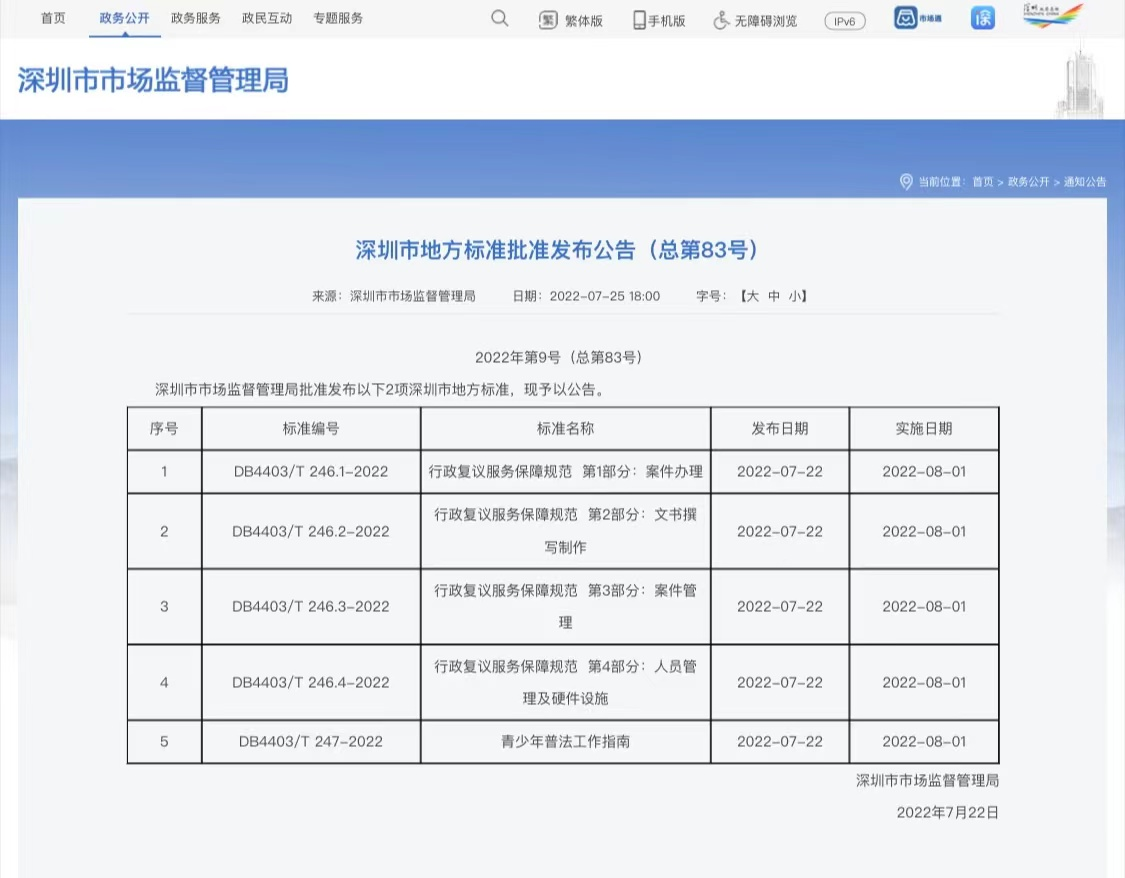
Task: Set font size to small (小)
Action: 793,296
